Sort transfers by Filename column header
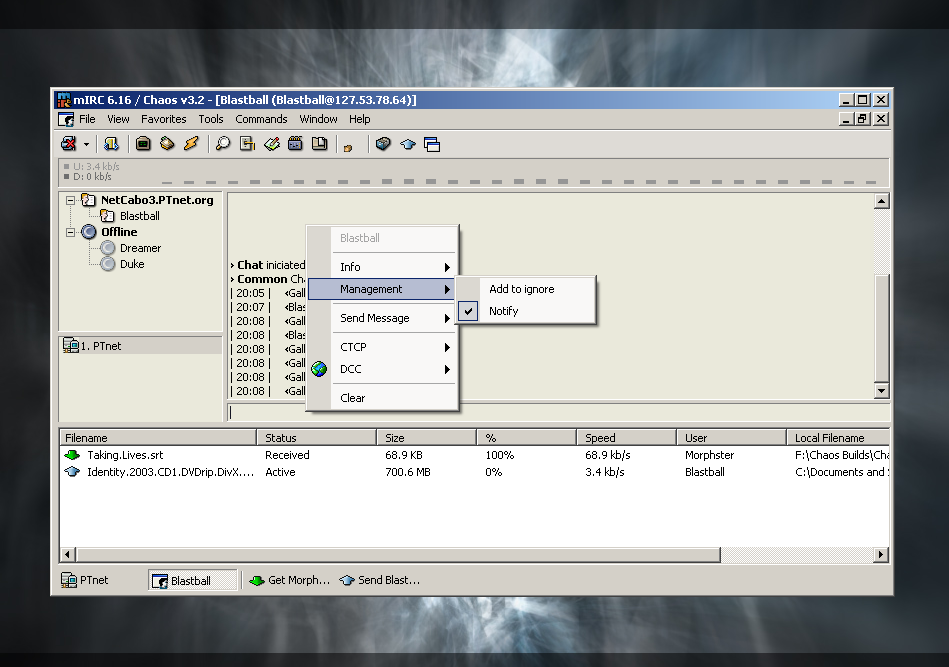 pyautogui.click(x=158, y=438)
